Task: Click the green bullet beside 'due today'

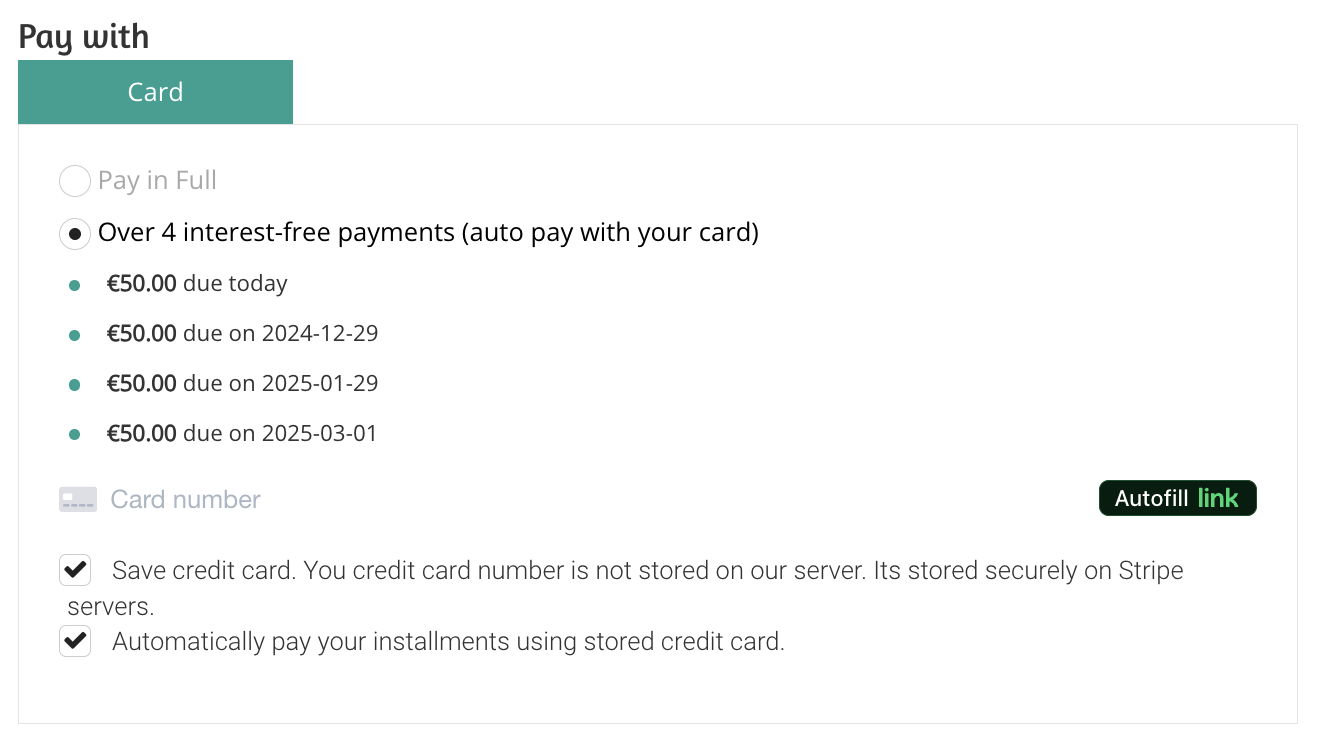Action: [x=74, y=286]
